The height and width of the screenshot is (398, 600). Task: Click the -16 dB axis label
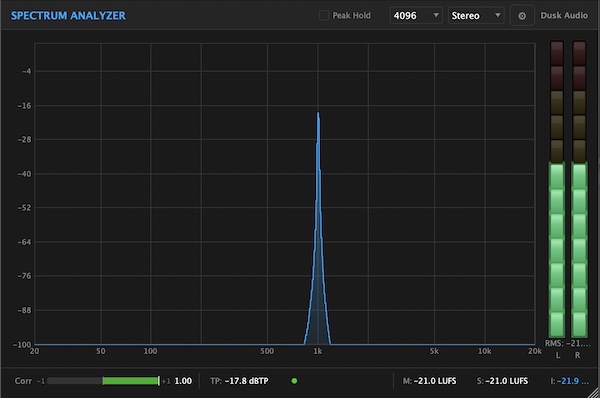click(x=24, y=106)
